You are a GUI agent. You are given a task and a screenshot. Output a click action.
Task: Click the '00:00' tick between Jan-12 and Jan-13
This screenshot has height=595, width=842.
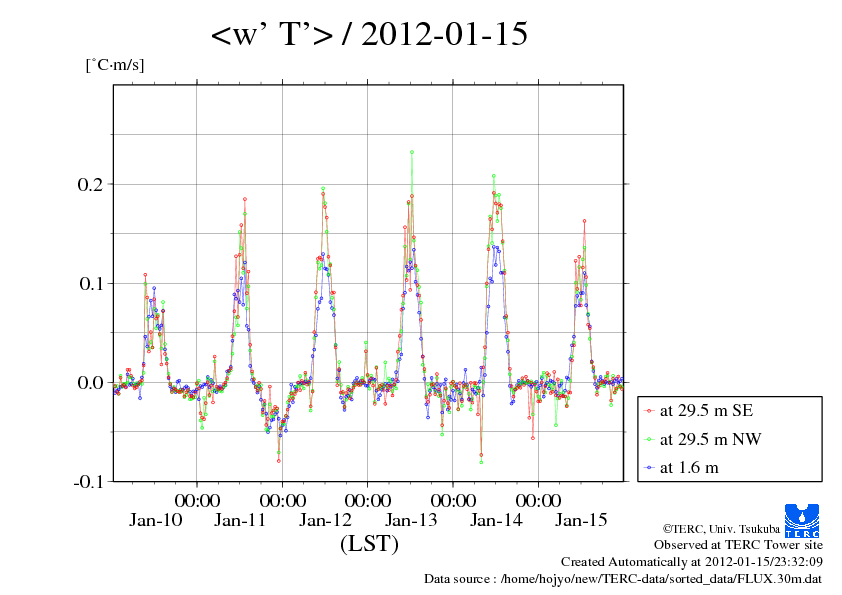(367, 500)
